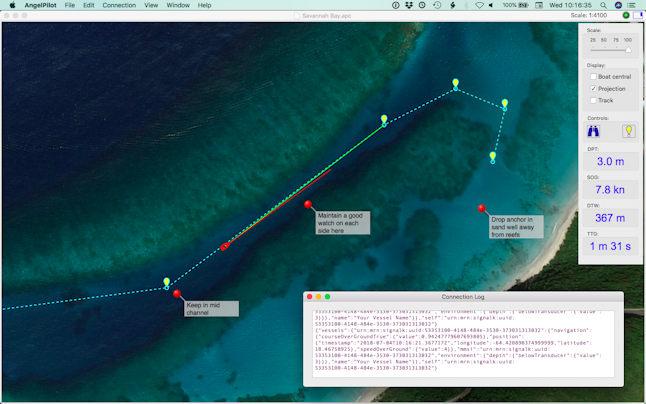The image size is (646, 404).
Task: Open the Connection menu
Action: coord(119,5)
